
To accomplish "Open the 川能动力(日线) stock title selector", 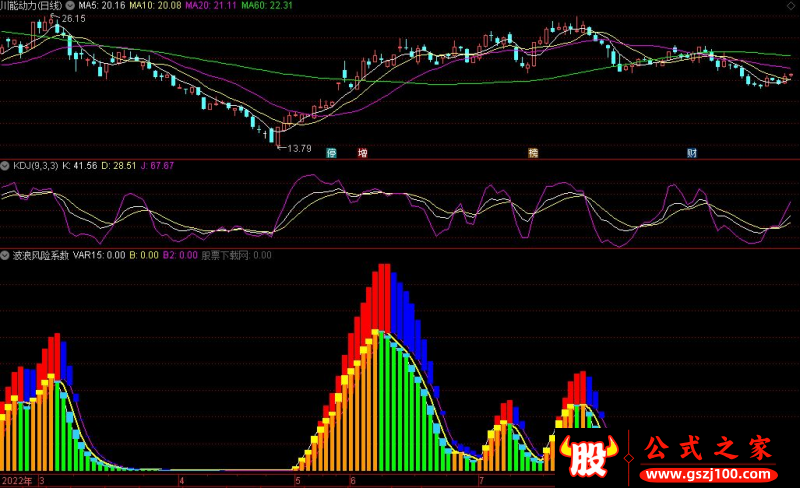I will (x=30, y=5).
